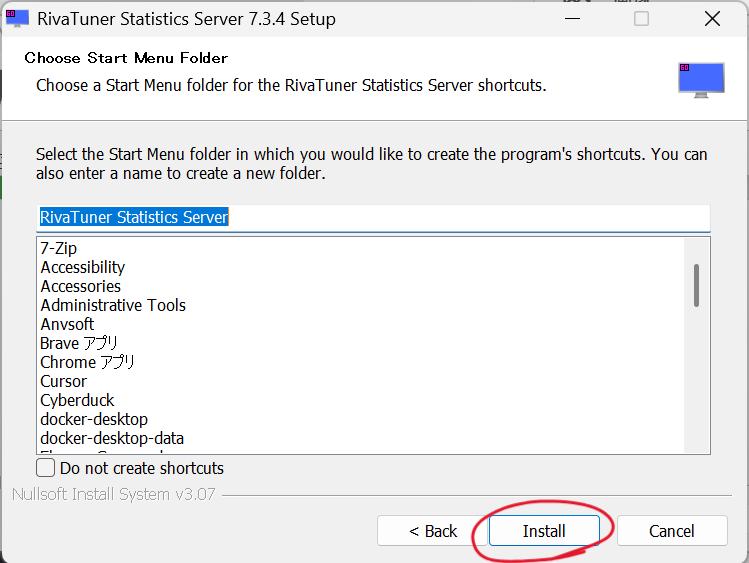
Task: Select 7-Zip in the folder list
Action: click(x=59, y=248)
